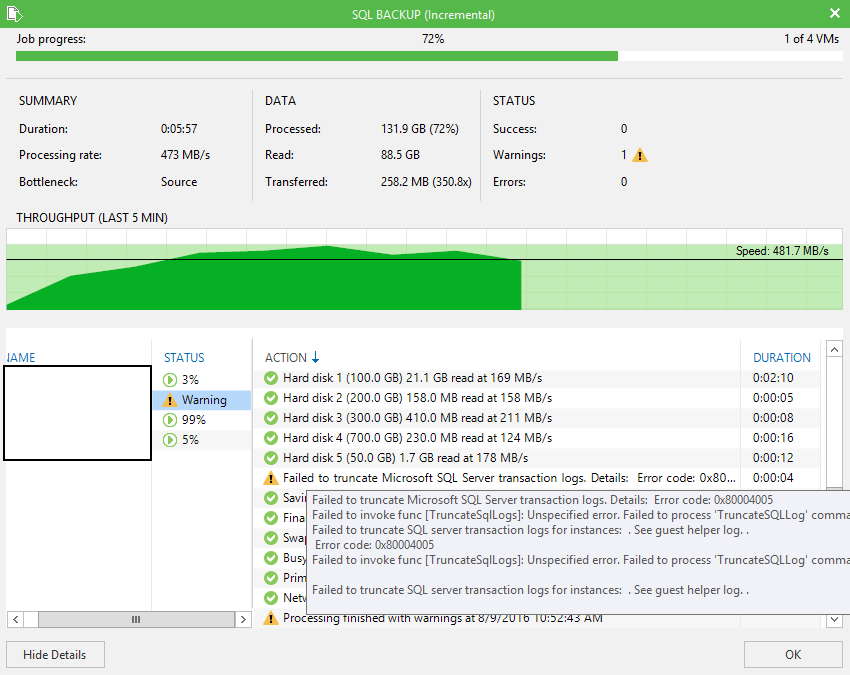Click the document icon in the title bar

tap(15, 14)
